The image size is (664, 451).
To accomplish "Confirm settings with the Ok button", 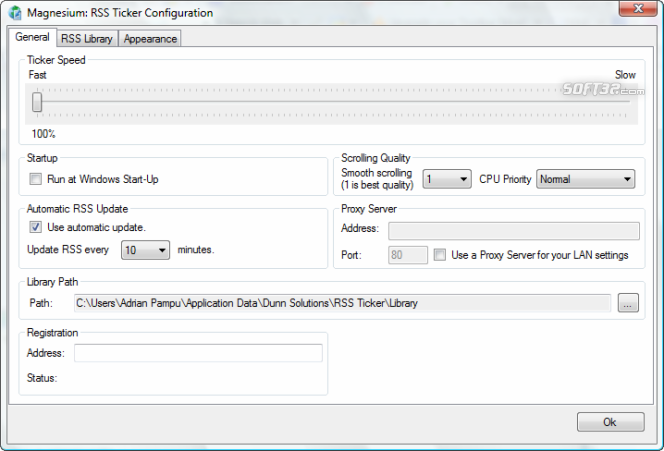I will [611, 422].
